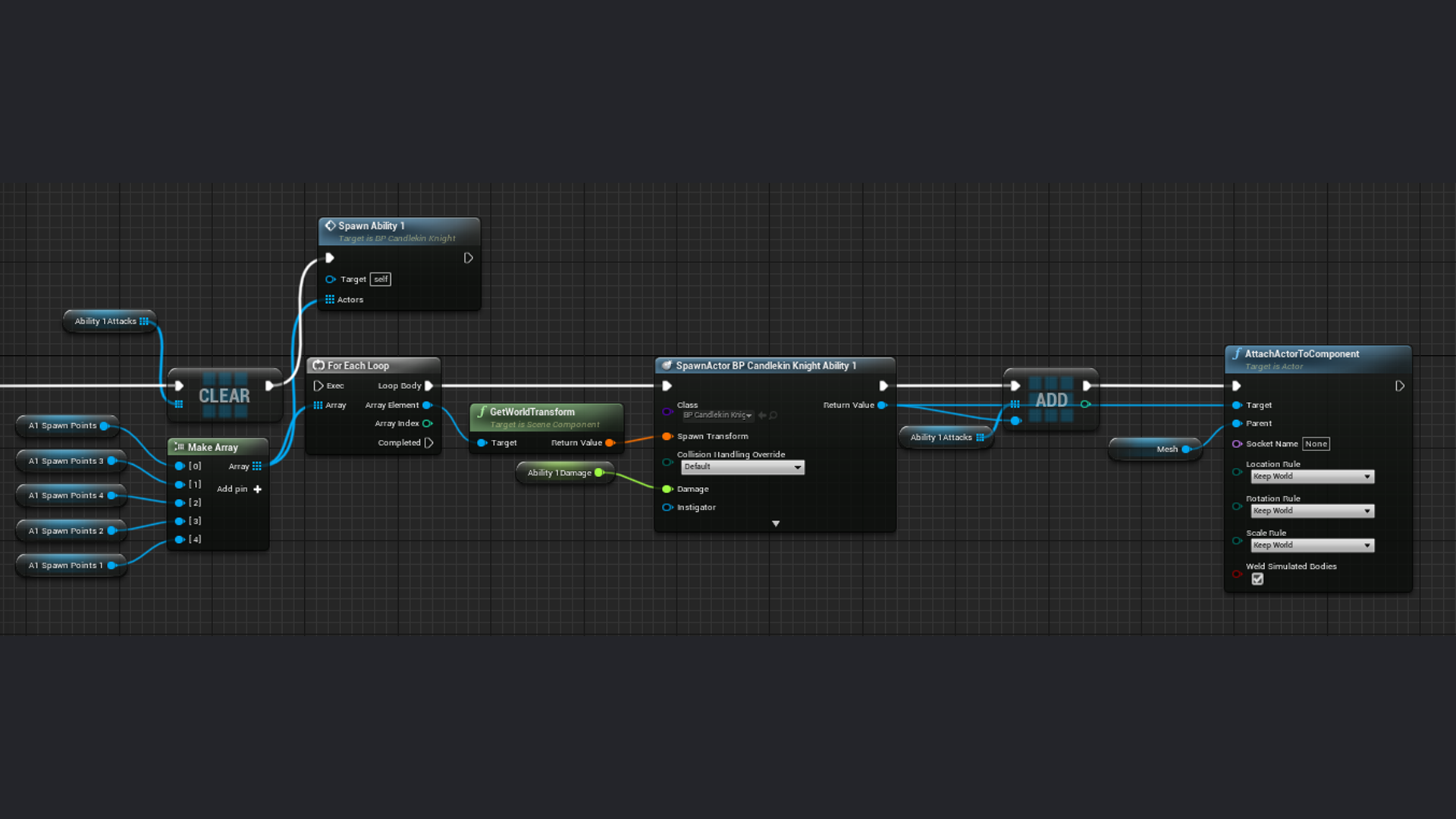This screenshot has width=1456, height=819.
Task: Select the A1 Spawn Points 2 variable node
Action: click(x=71, y=531)
